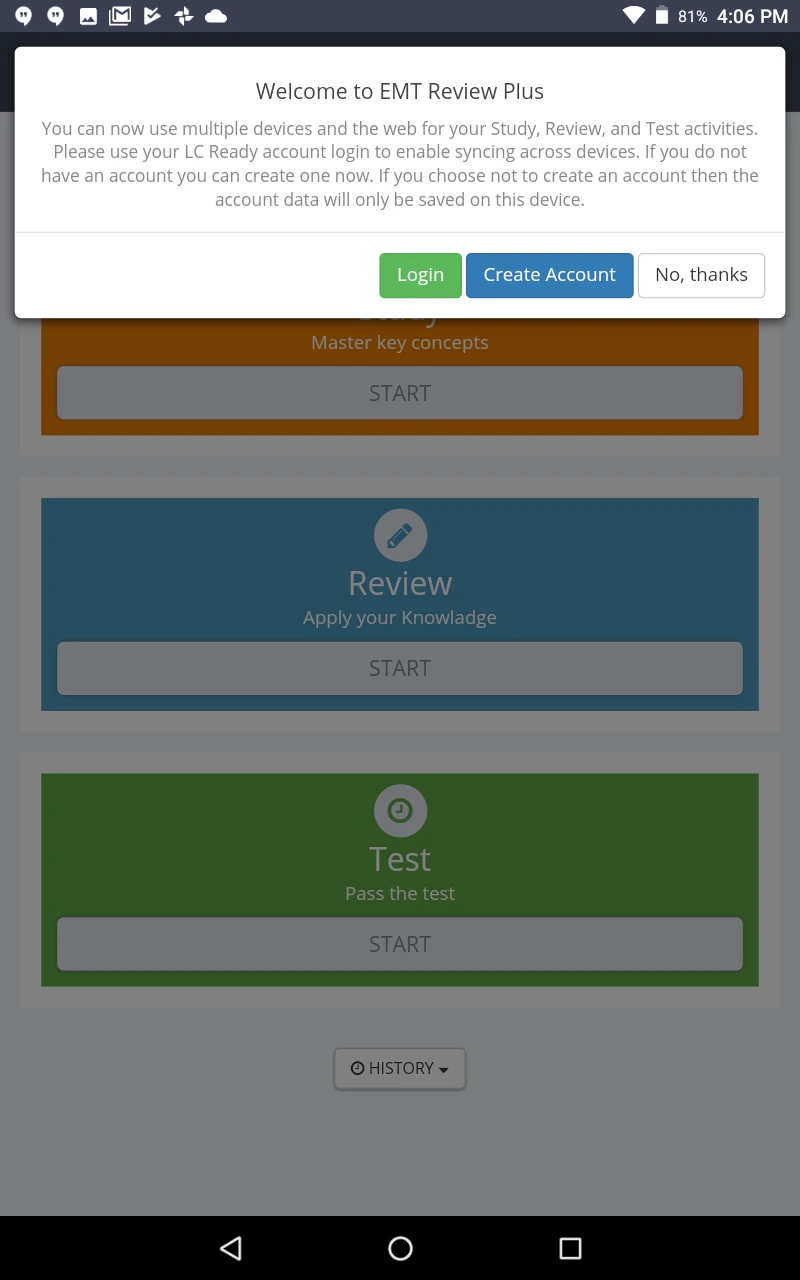This screenshot has width=800, height=1280.
Task: Tap the cloud icon in the status bar
Action: pyautogui.click(x=215, y=16)
